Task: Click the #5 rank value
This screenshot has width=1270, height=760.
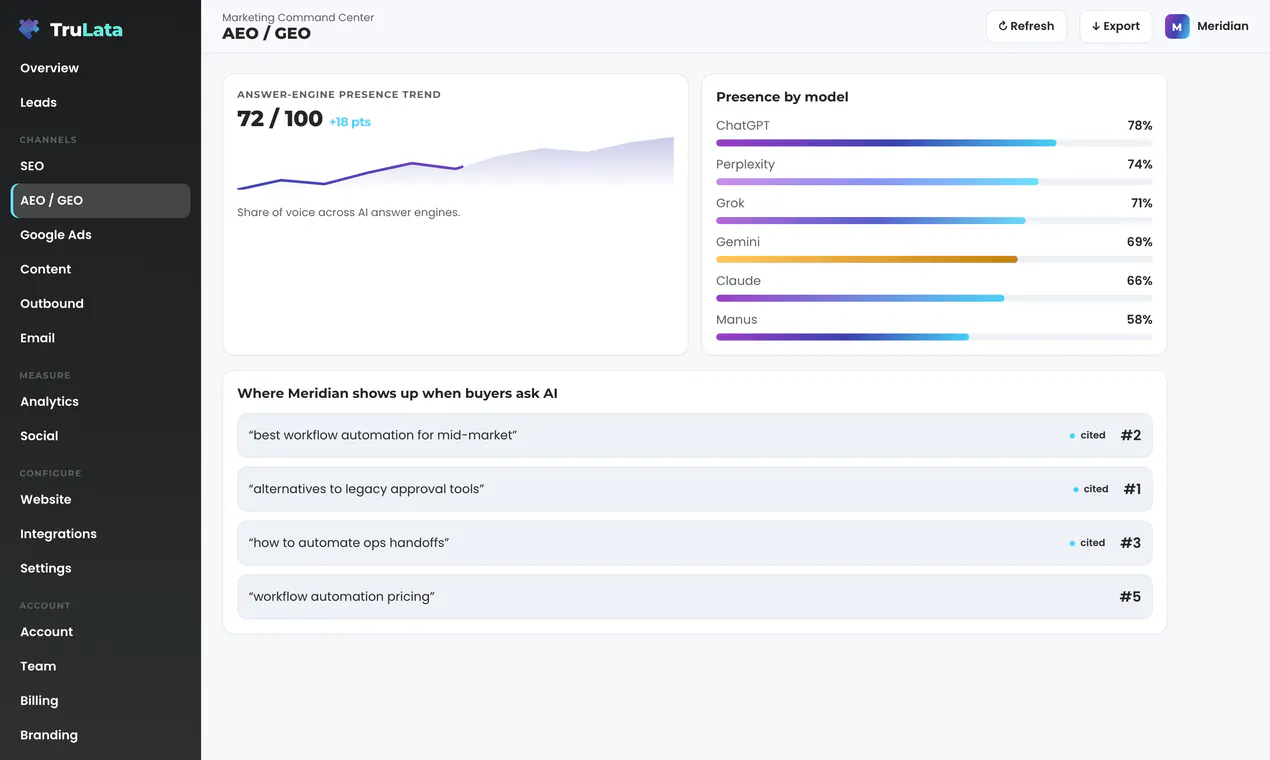Action: point(1130,597)
